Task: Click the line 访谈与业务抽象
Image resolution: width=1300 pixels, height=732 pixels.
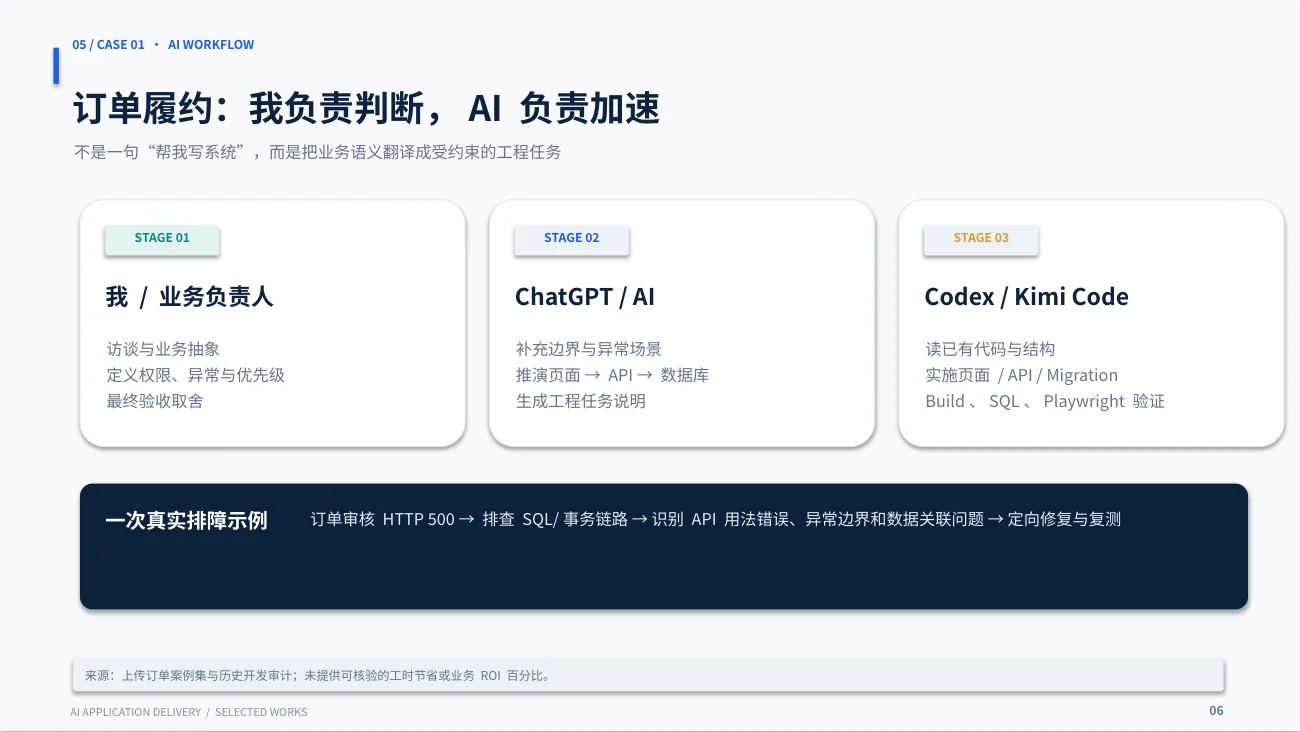Action: pyautogui.click(x=163, y=349)
